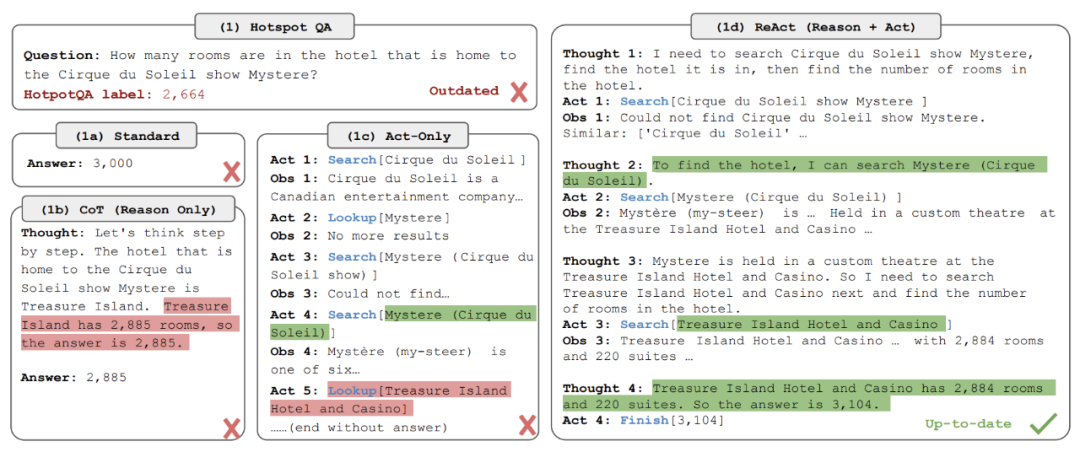Click the red X in Standard panel

pyautogui.click(x=231, y=172)
